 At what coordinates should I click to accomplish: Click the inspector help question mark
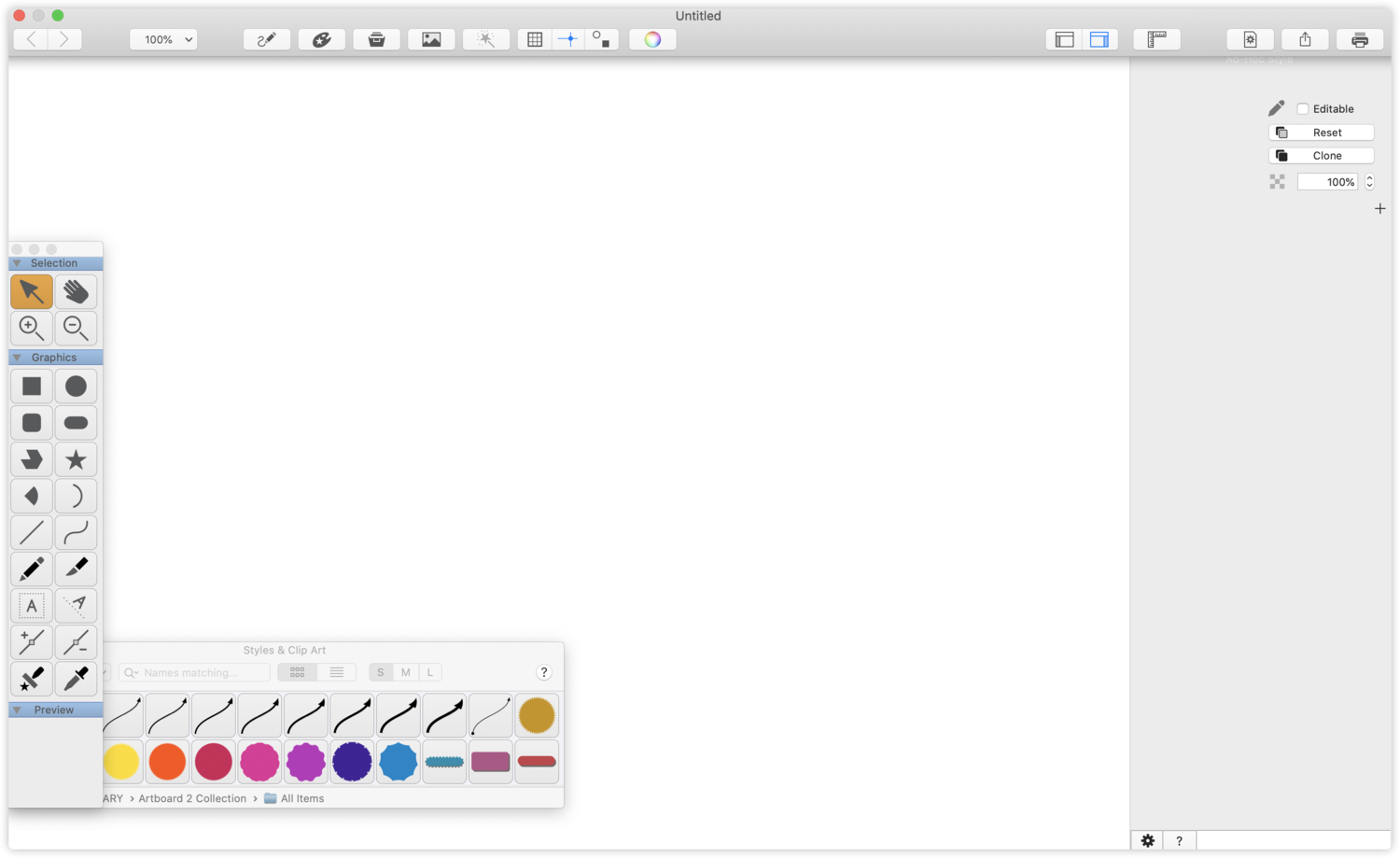click(1180, 840)
